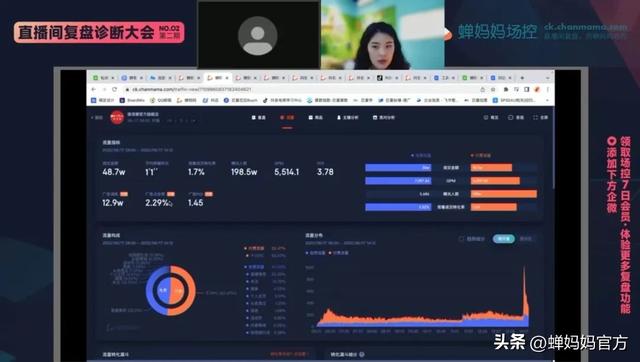Click the 返回 back link in dashboard header
This screenshot has height=362, width=640.
coord(97,118)
